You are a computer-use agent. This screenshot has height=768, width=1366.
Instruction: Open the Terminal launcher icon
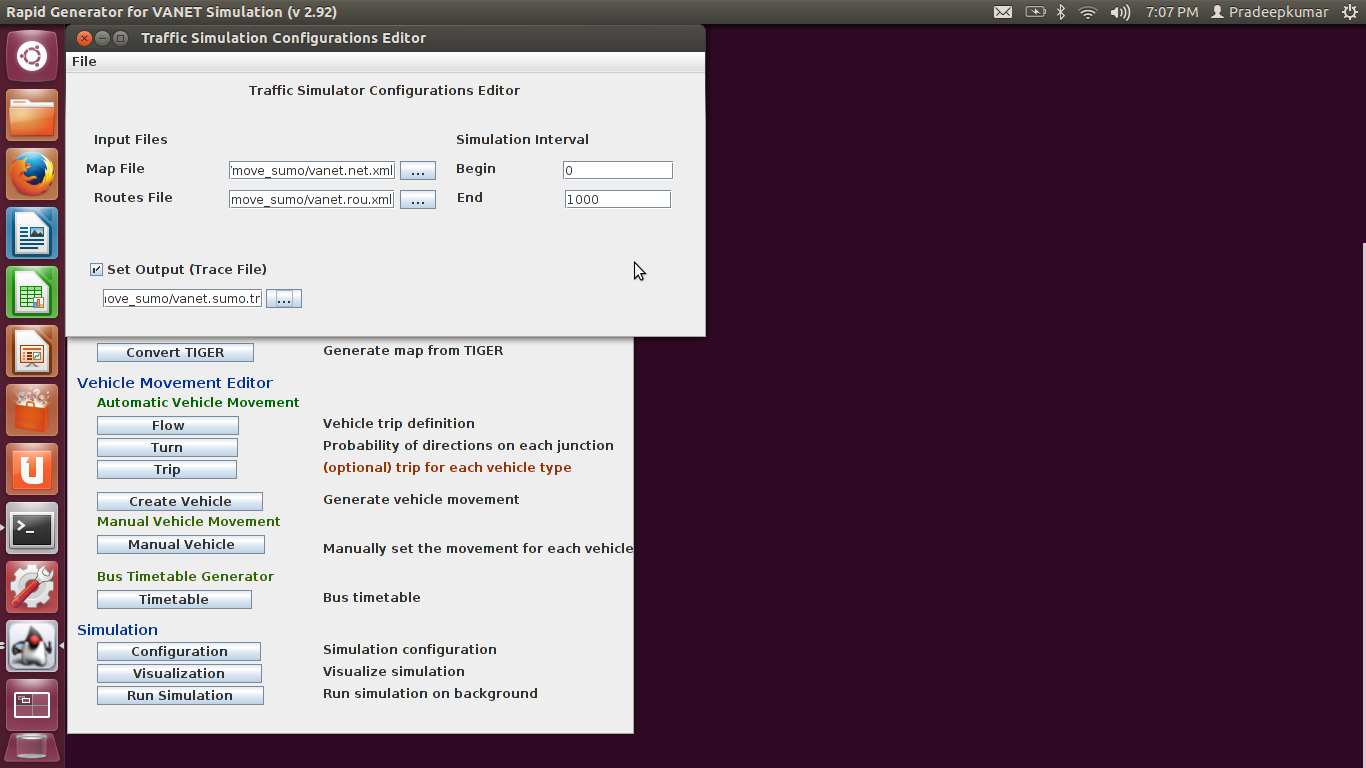pyautogui.click(x=32, y=528)
